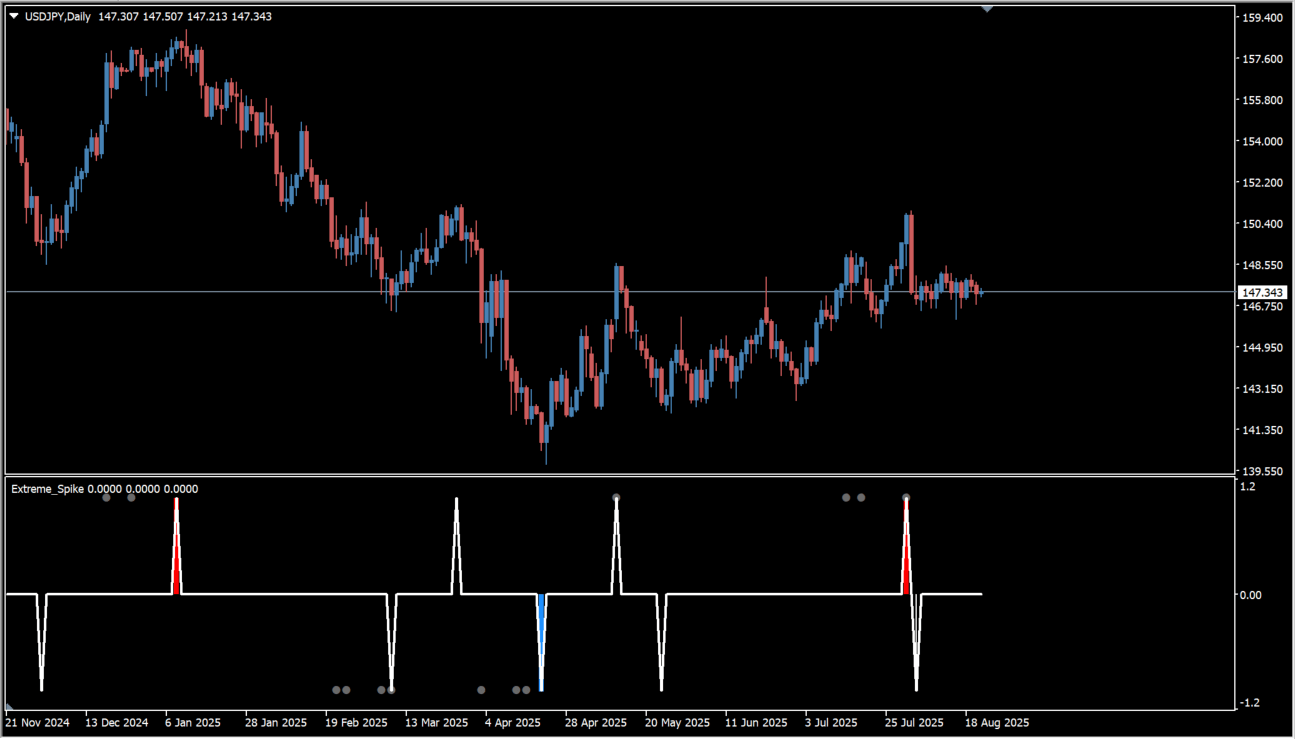Screen dimensions: 1295x739
Task: Click the 20 May 2025 date label
Action: tap(677, 722)
